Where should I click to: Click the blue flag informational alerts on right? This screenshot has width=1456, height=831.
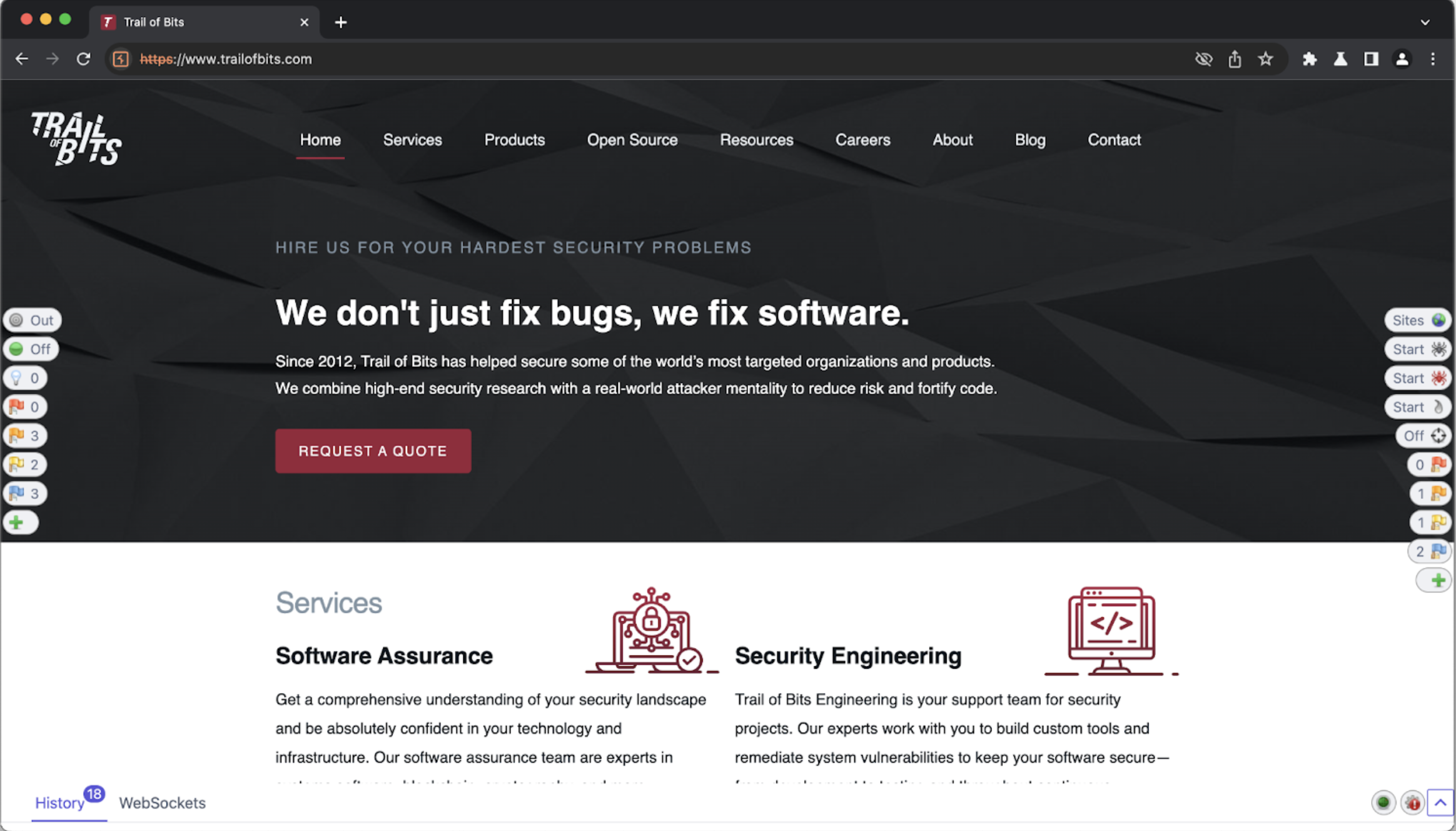click(x=1429, y=551)
